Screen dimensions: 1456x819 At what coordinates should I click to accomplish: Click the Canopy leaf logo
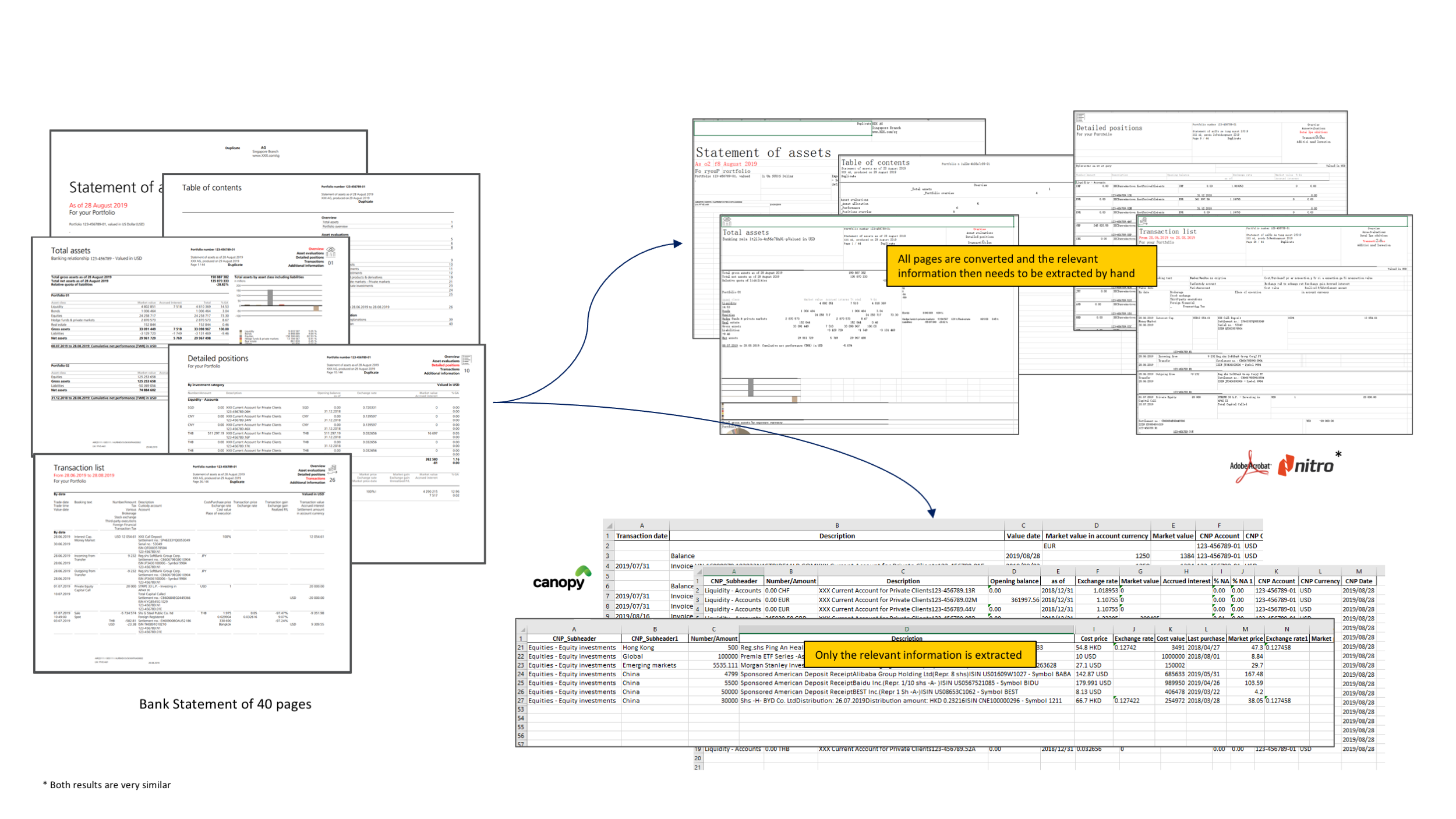[583, 572]
